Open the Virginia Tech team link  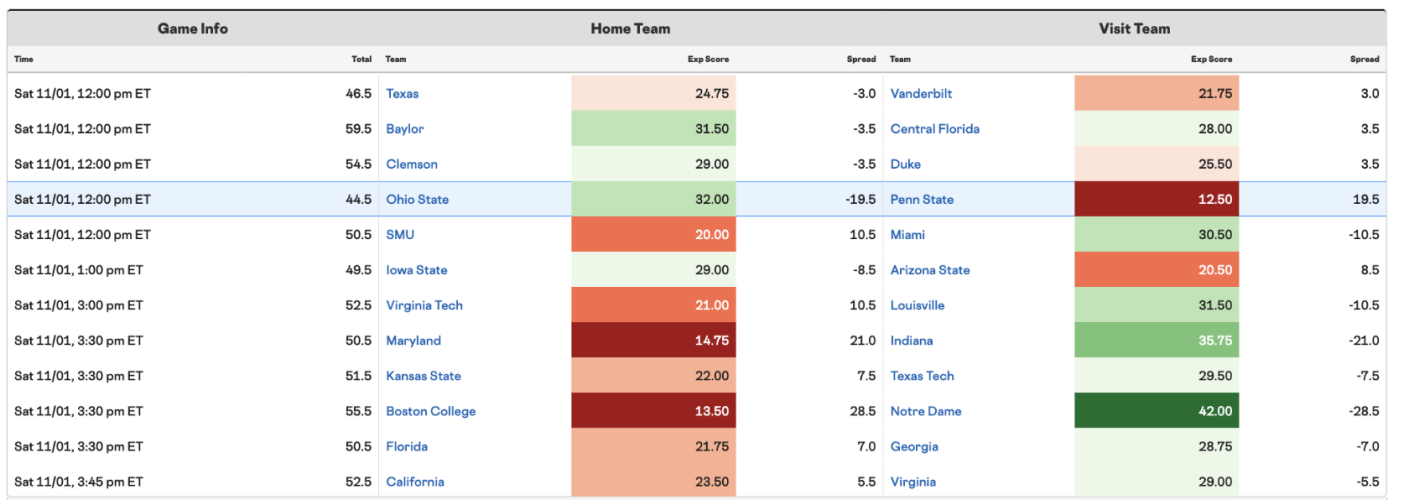point(424,306)
